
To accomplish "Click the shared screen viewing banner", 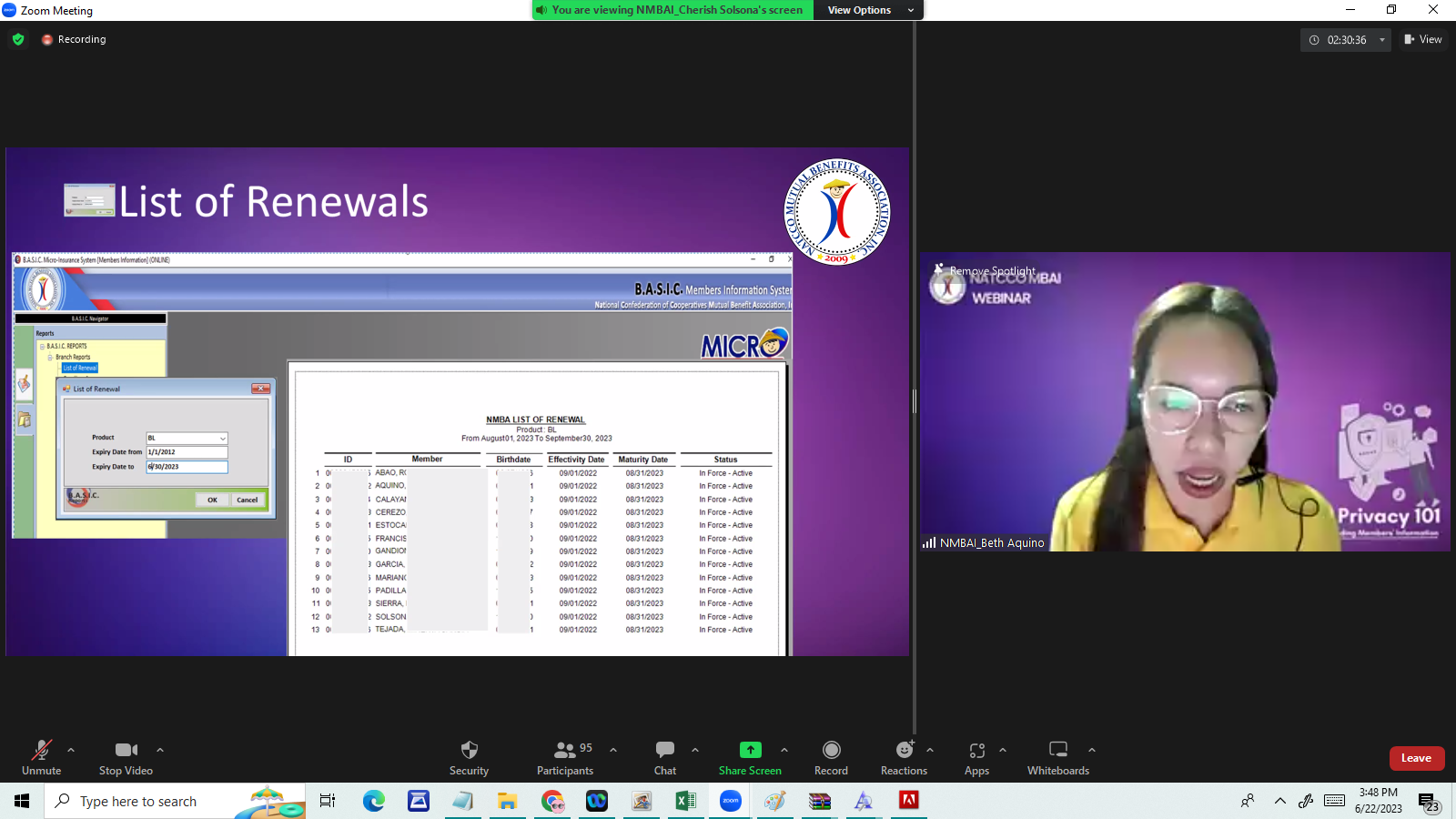I will click(x=673, y=10).
